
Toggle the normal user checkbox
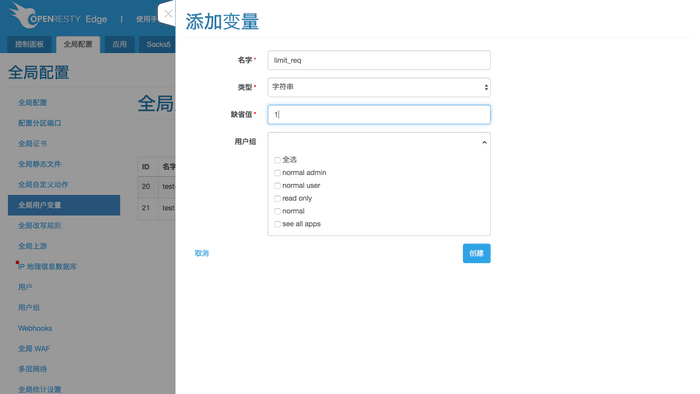pyautogui.click(x=277, y=186)
